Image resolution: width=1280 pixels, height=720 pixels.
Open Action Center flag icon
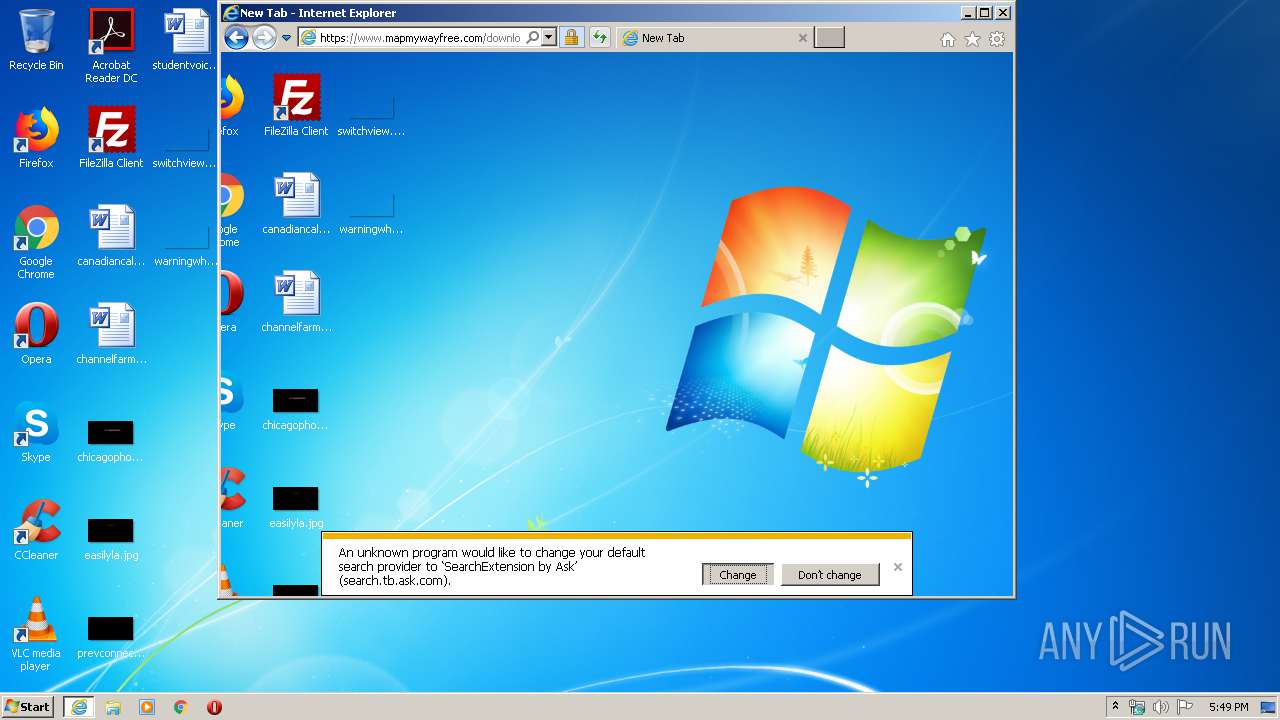pos(1185,707)
